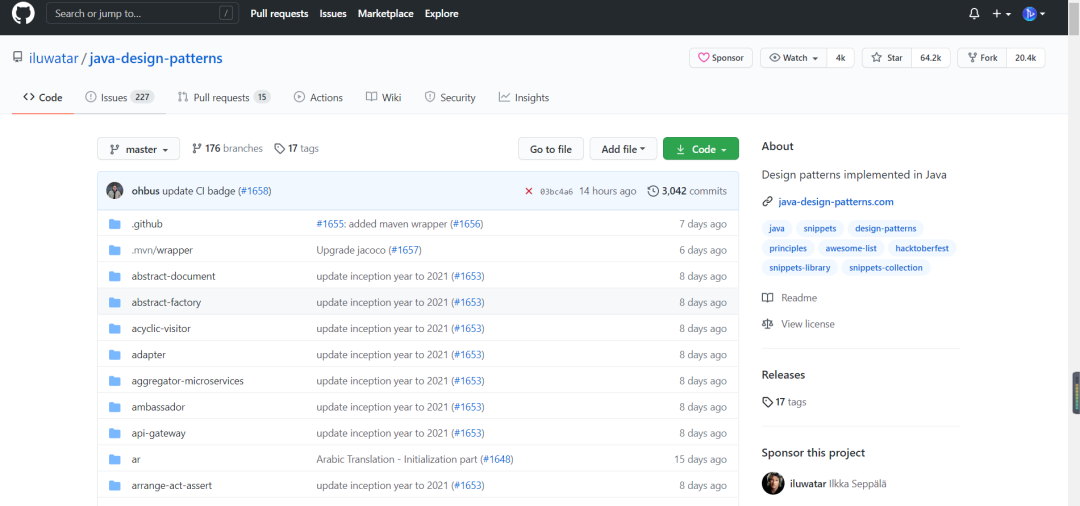View the 17 tags link near branches
This screenshot has height=506, width=1080.
pos(296,148)
